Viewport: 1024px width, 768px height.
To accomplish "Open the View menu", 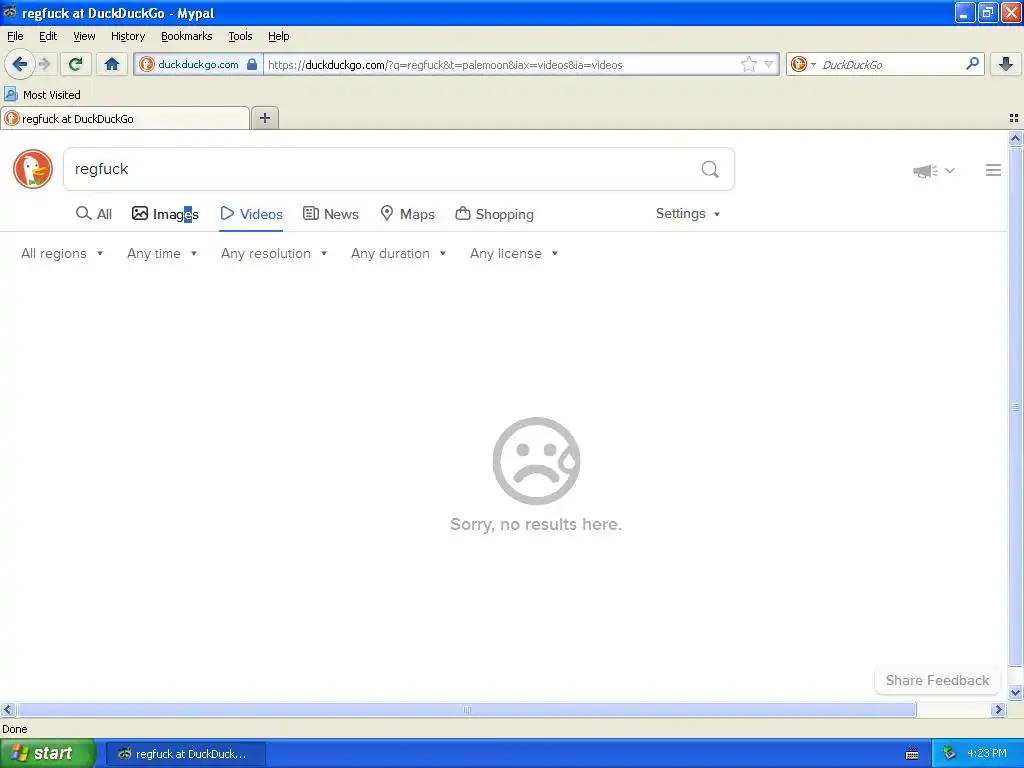I will click(84, 36).
